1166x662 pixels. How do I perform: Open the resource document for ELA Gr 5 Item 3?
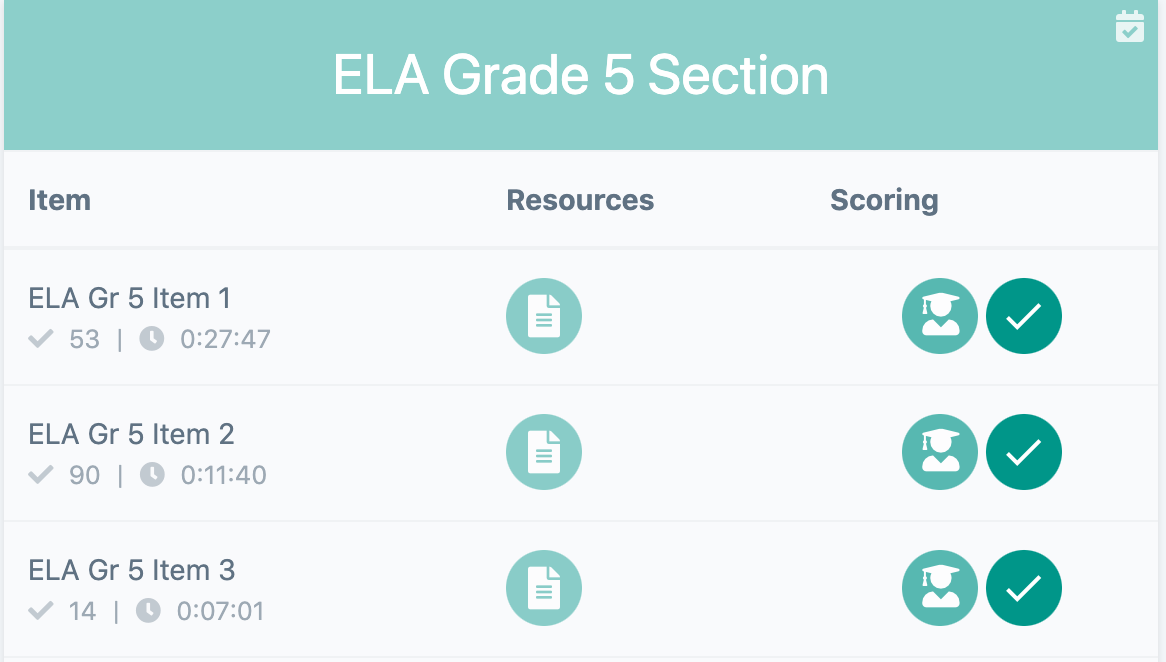click(544, 587)
